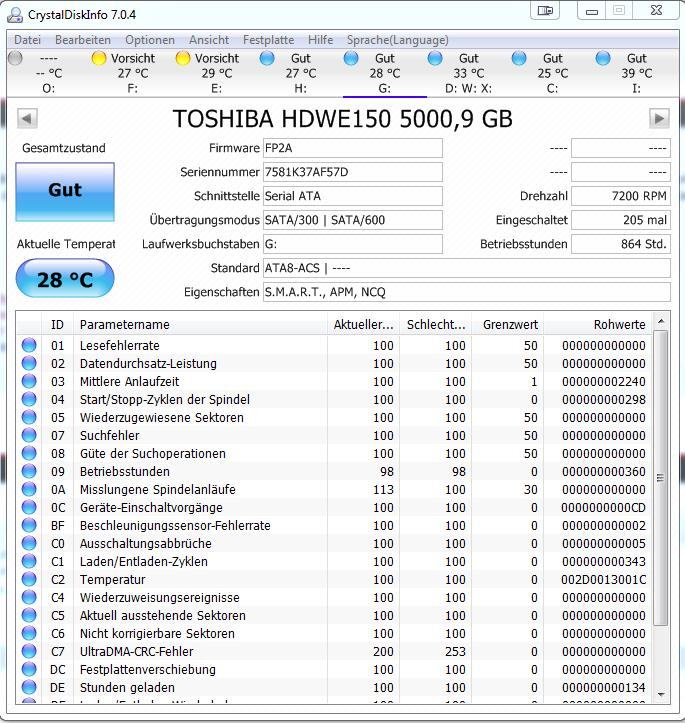Open the Bearbeiten menu

click(83, 40)
